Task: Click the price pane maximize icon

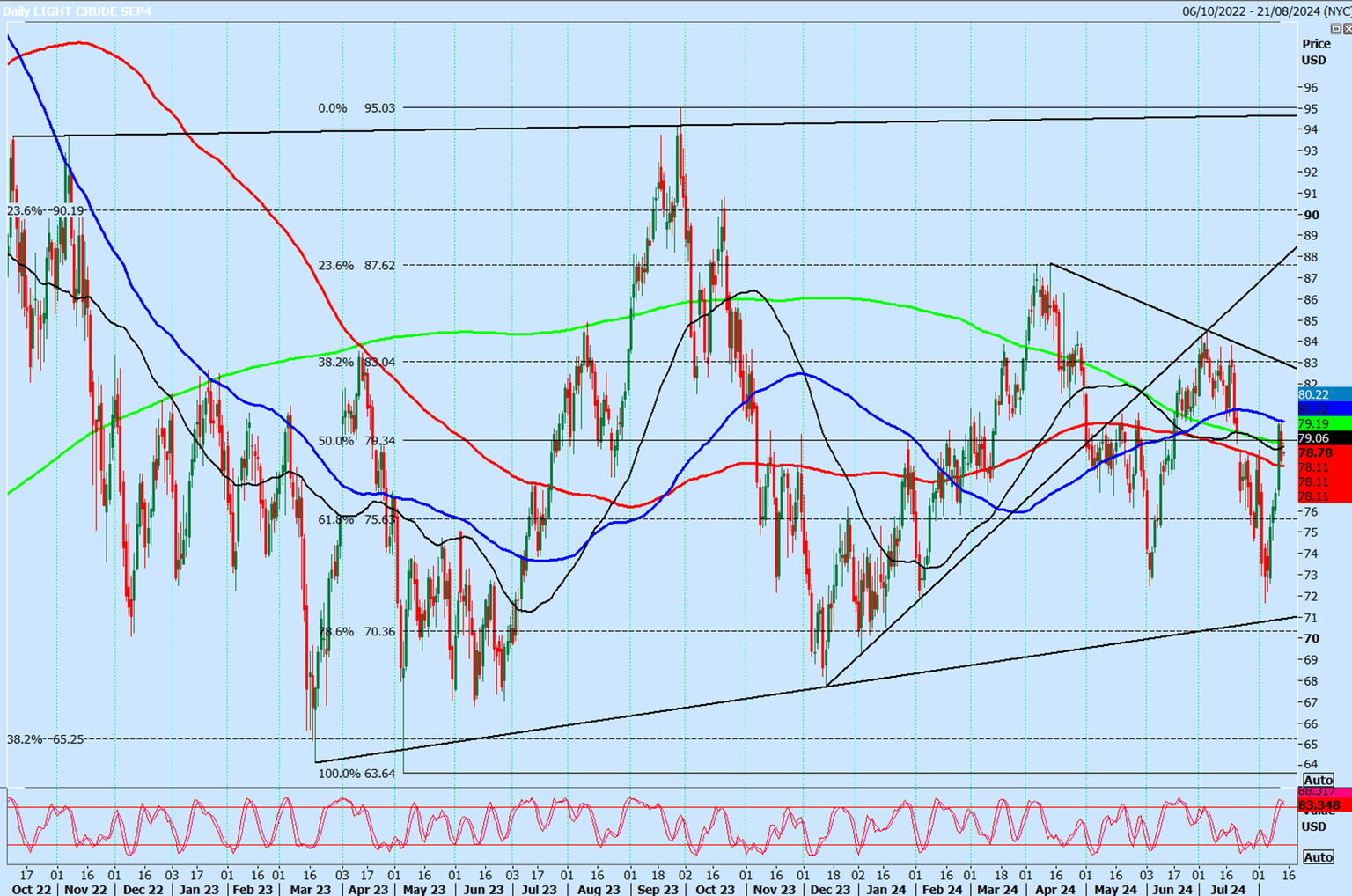Action: coord(1335,29)
